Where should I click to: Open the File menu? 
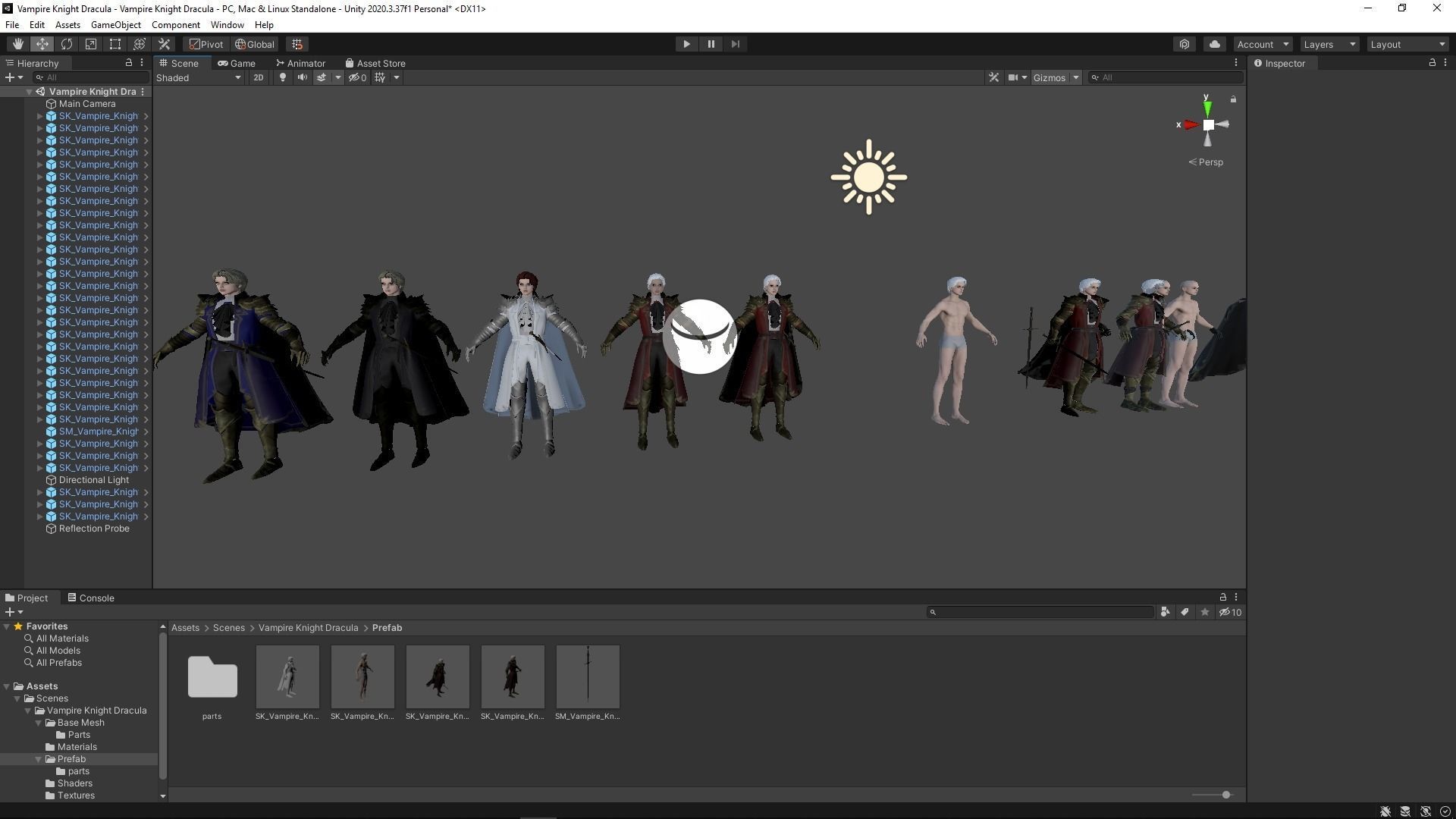coord(12,25)
